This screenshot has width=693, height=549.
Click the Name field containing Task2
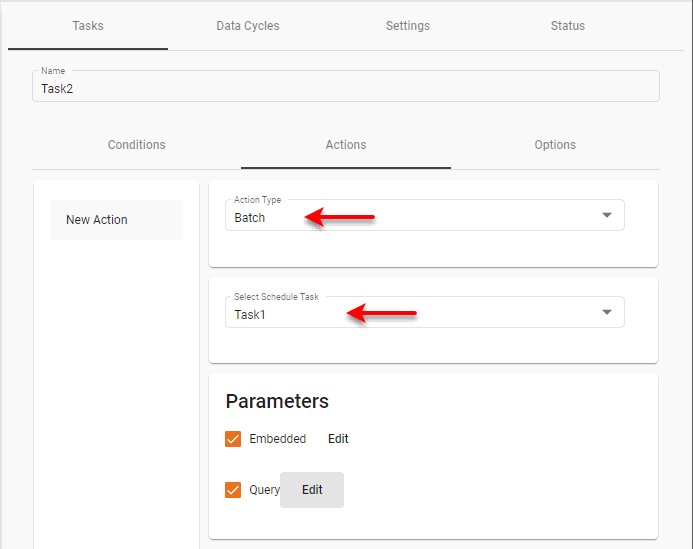click(346, 88)
